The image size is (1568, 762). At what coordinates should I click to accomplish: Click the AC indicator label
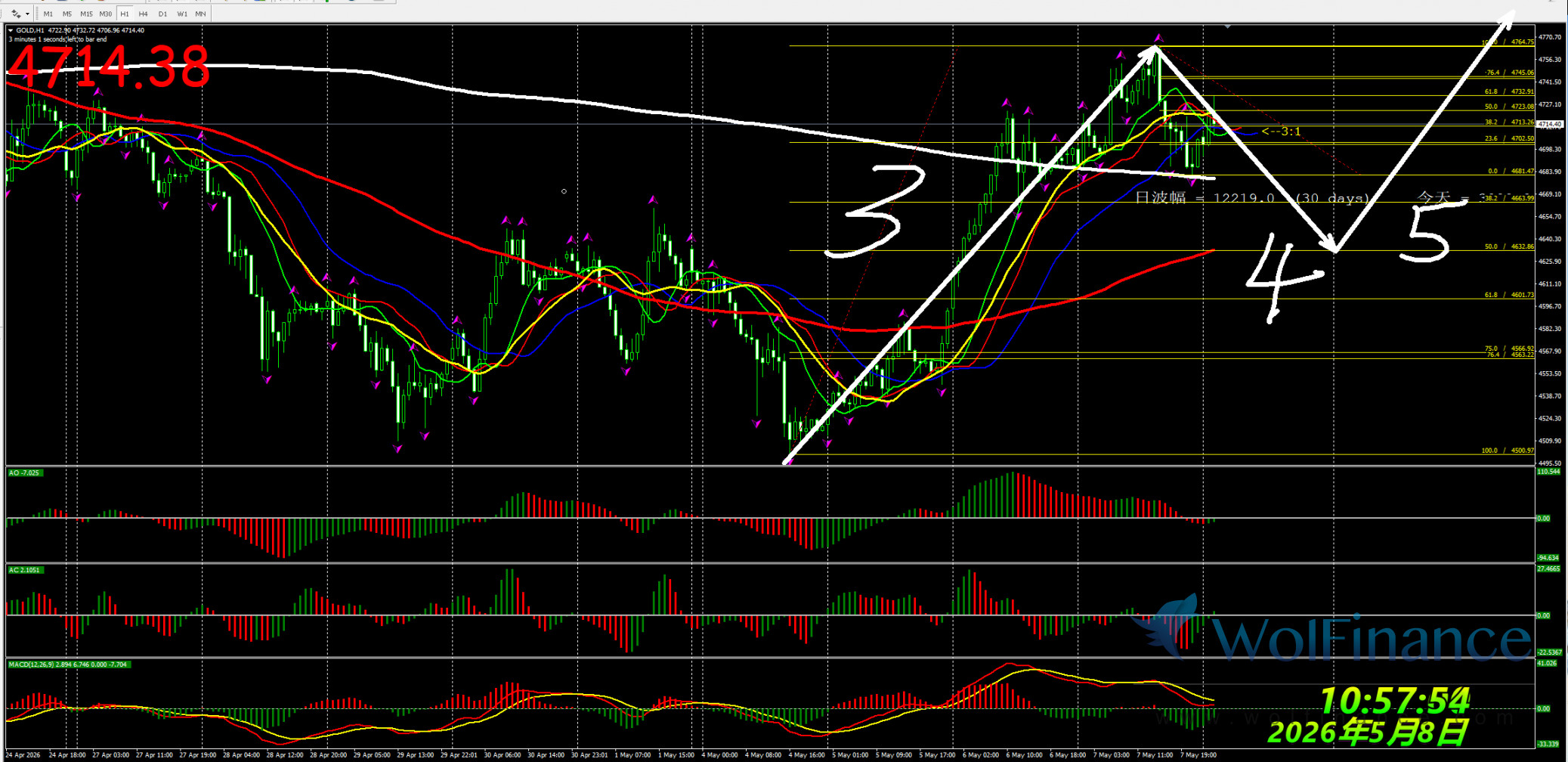click(x=24, y=570)
